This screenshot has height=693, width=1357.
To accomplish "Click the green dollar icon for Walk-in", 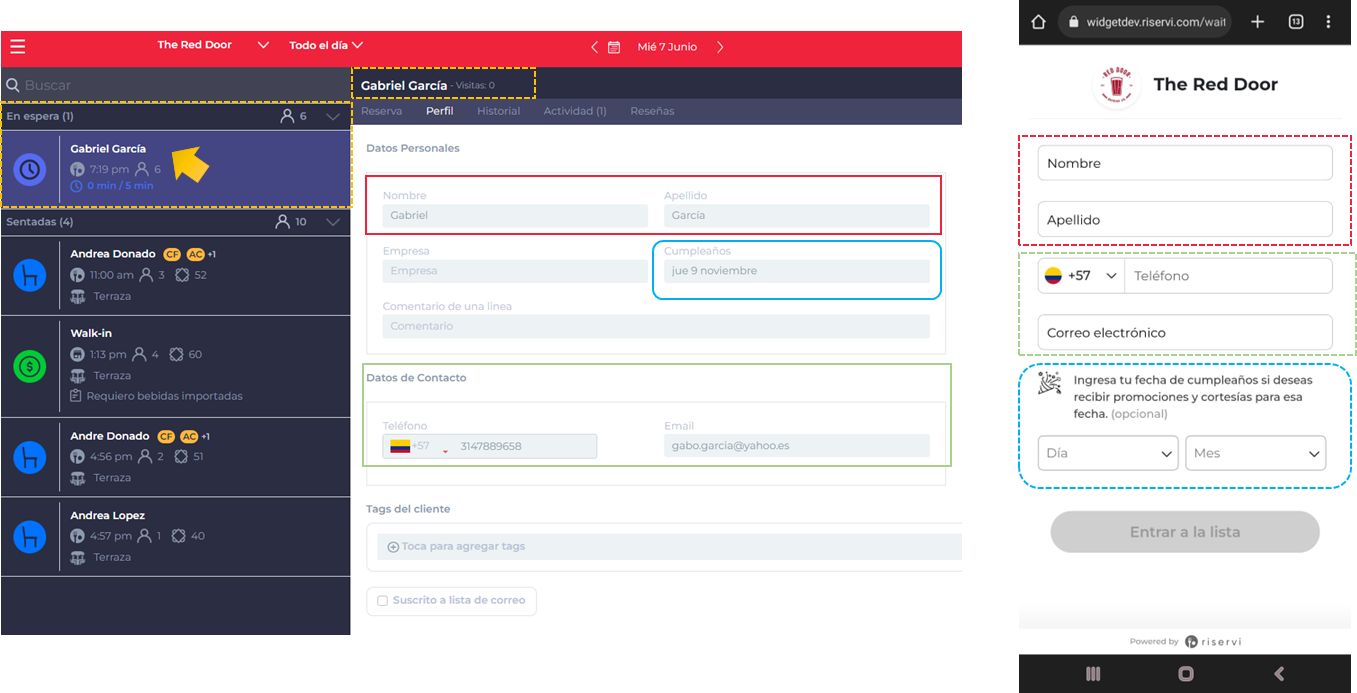I will tap(30, 366).
